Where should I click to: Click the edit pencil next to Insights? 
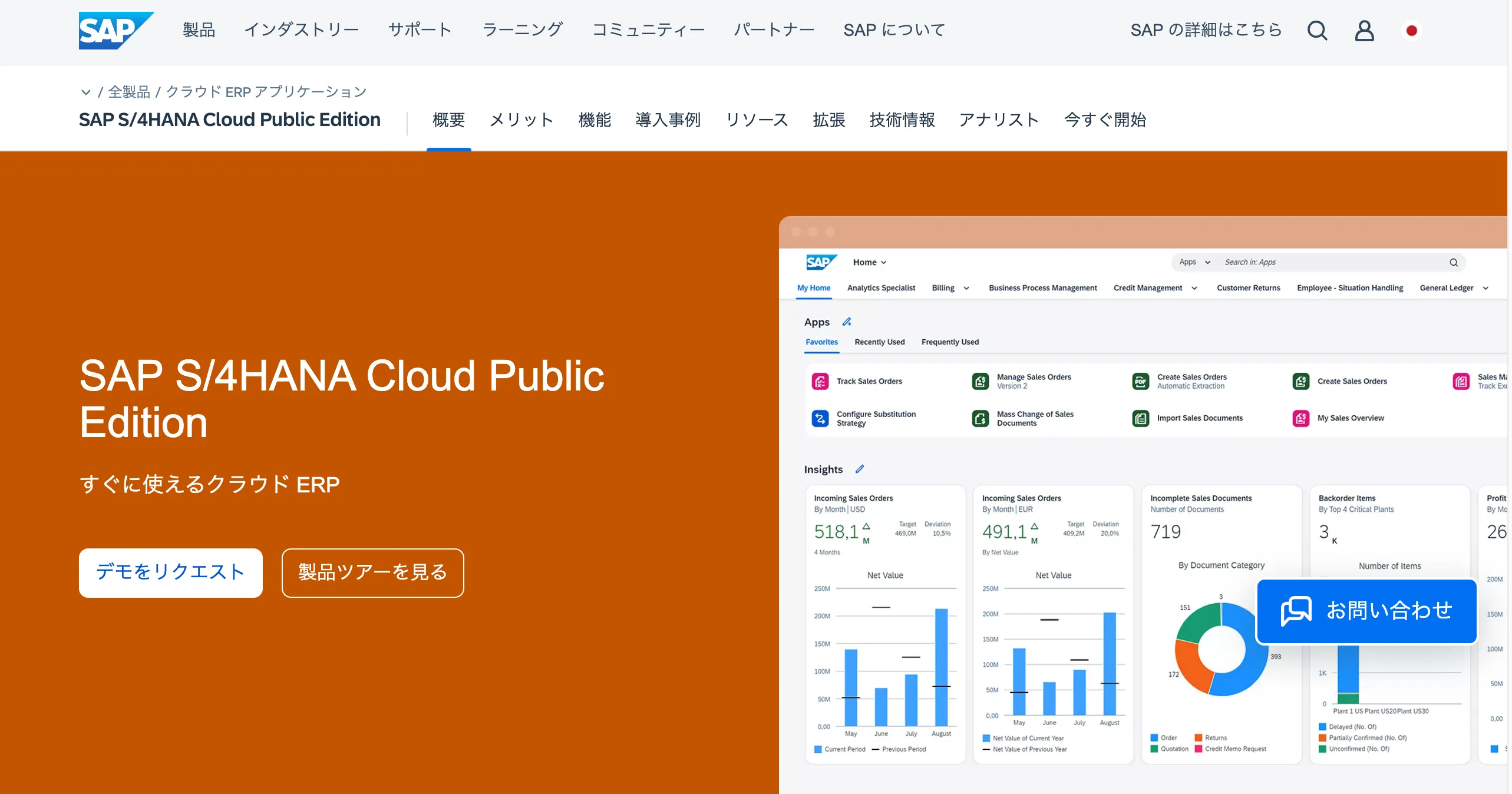(860, 469)
